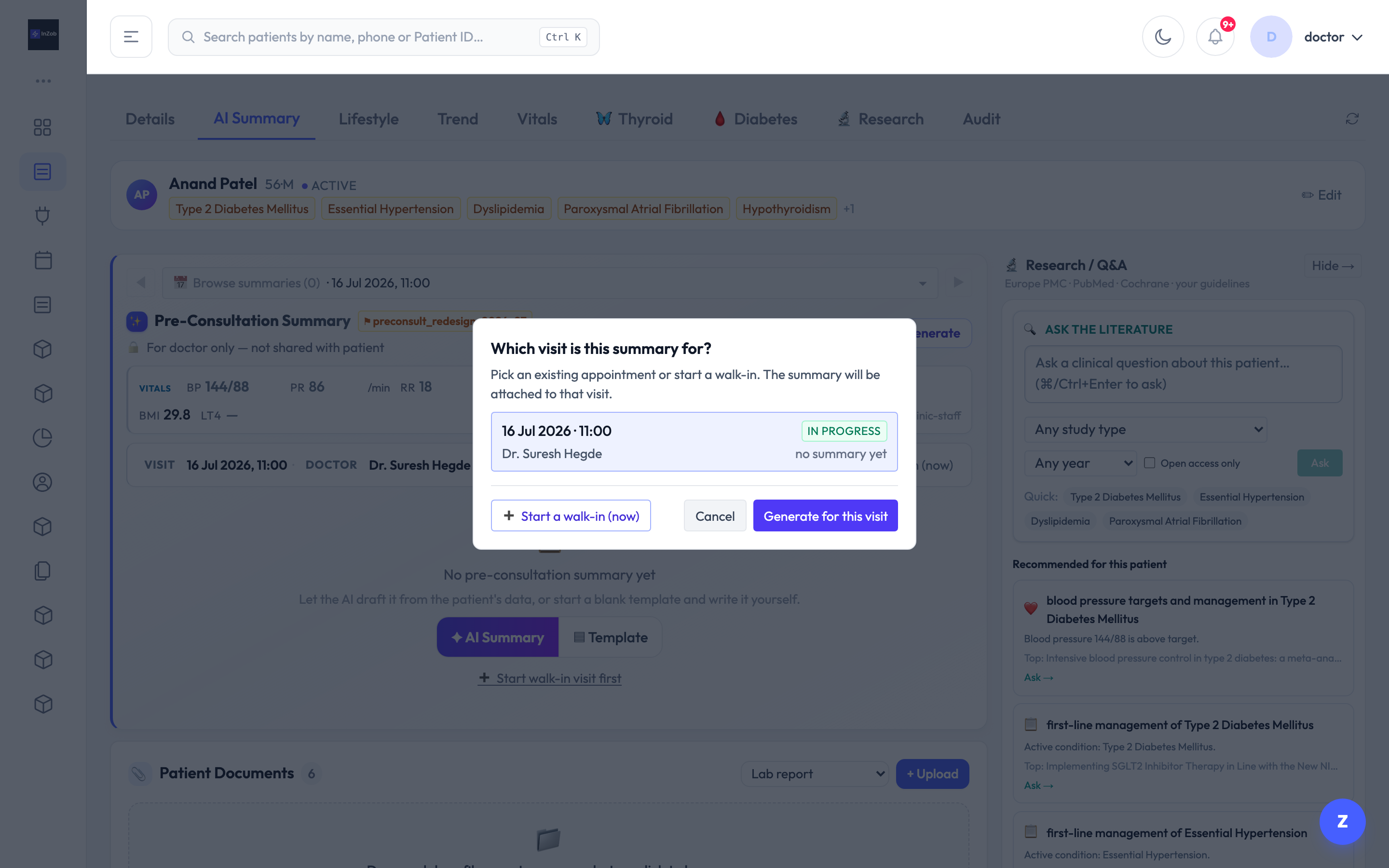Open the calendar icon in the sidebar

[42, 260]
